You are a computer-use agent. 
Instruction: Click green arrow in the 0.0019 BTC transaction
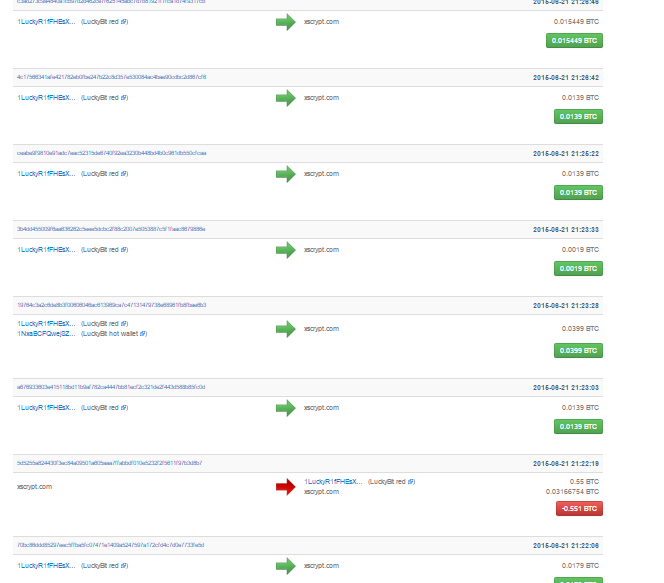[286, 250]
